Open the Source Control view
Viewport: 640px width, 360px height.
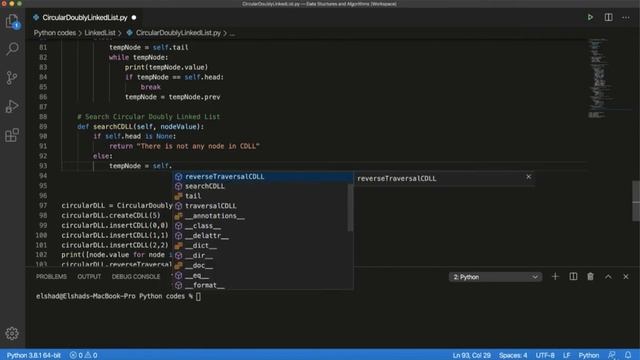coord(12,78)
